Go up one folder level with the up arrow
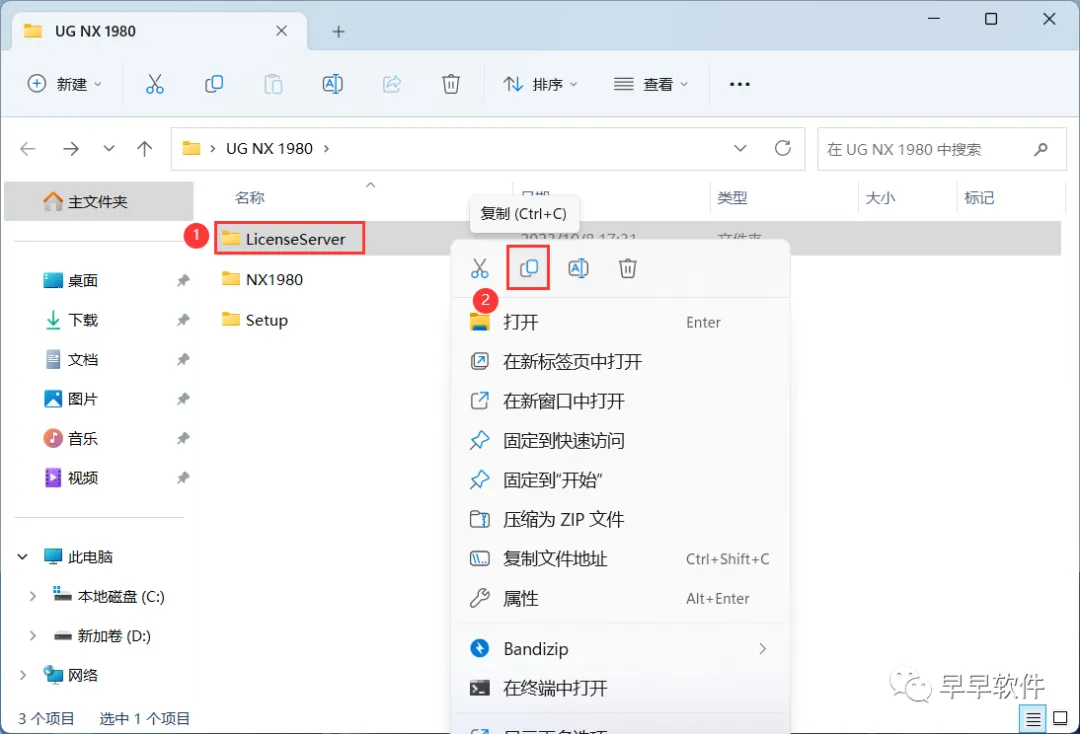This screenshot has width=1080, height=734. tap(144, 149)
